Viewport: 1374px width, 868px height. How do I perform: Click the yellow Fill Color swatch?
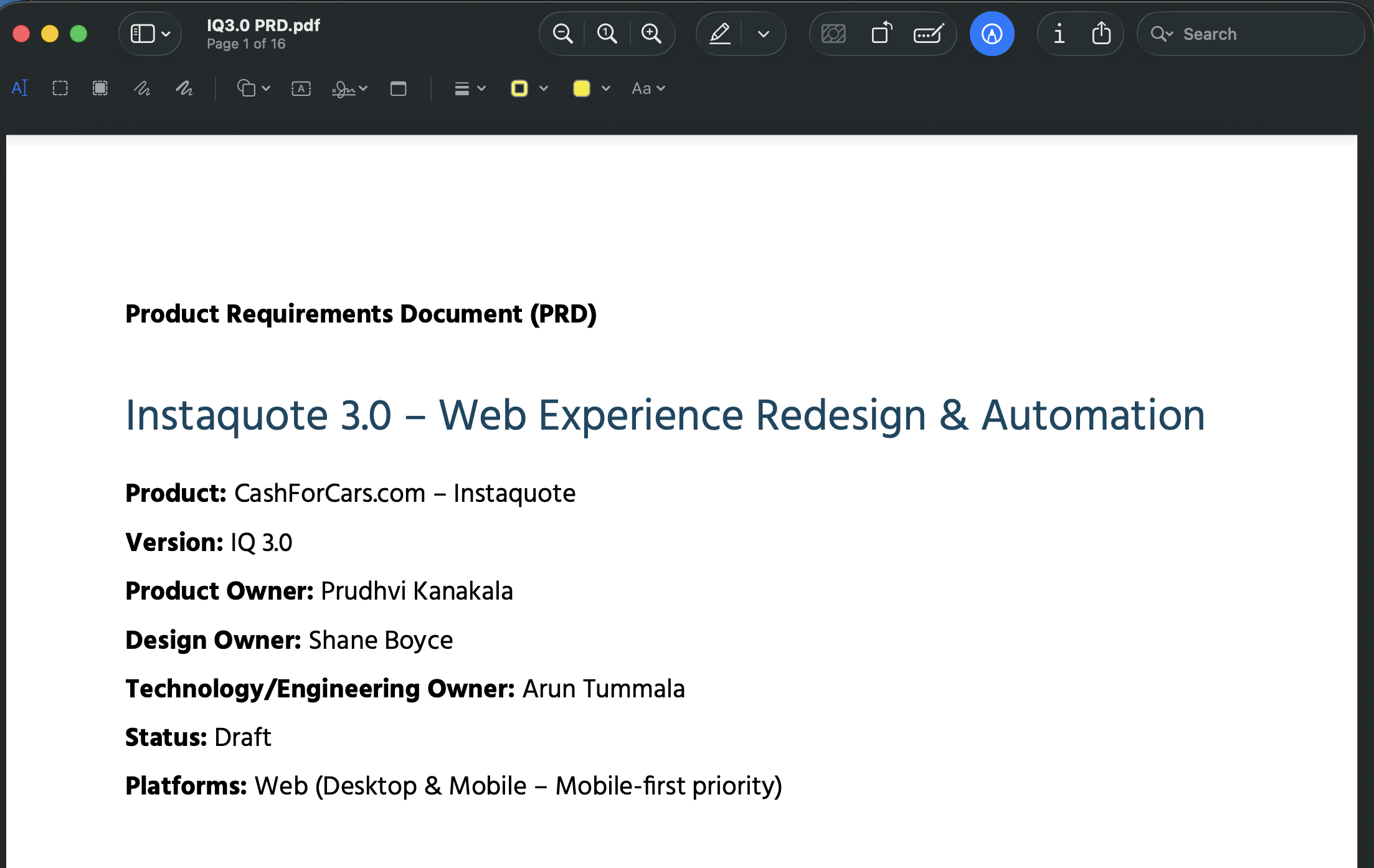tap(582, 88)
